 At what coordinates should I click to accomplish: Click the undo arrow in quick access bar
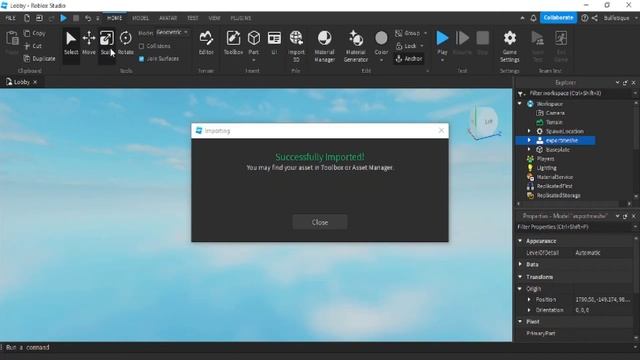(x=88, y=18)
